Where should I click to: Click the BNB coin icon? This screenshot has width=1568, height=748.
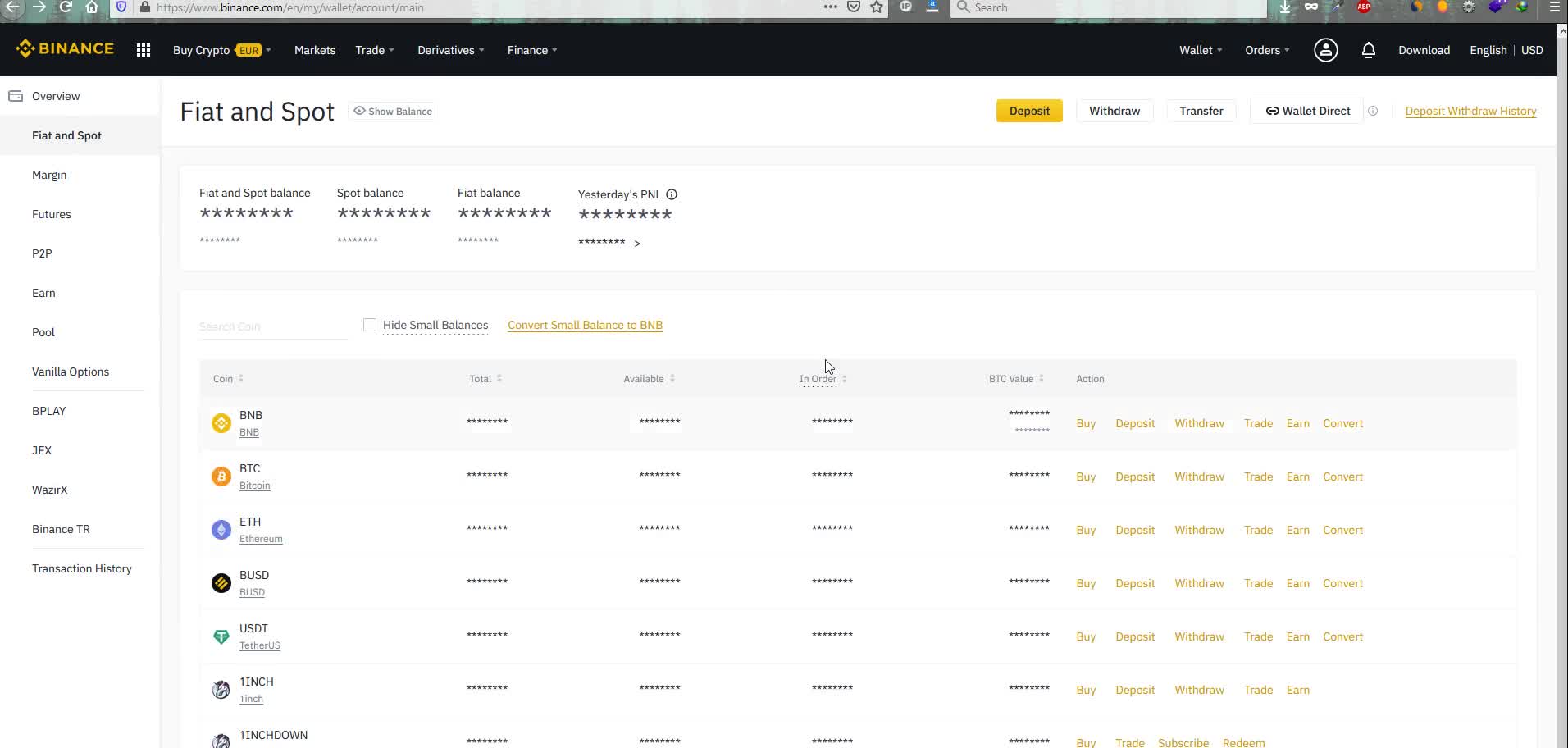221,423
